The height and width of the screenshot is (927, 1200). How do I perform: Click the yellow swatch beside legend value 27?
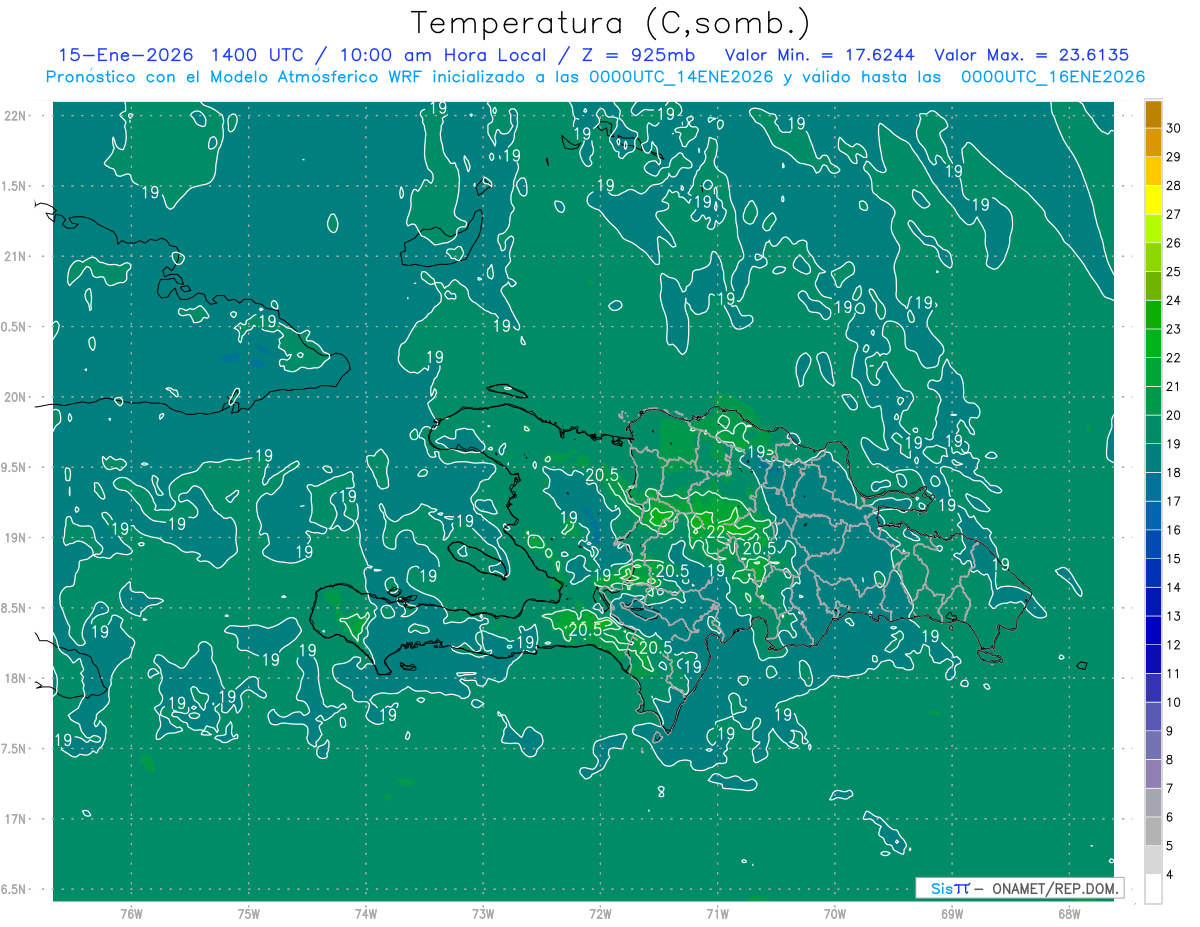click(x=1153, y=200)
